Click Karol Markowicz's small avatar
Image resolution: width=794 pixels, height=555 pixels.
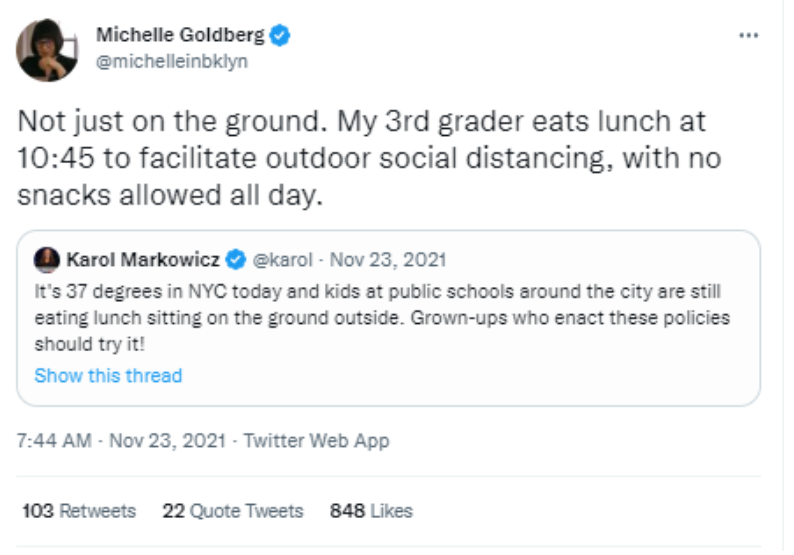(46, 261)
